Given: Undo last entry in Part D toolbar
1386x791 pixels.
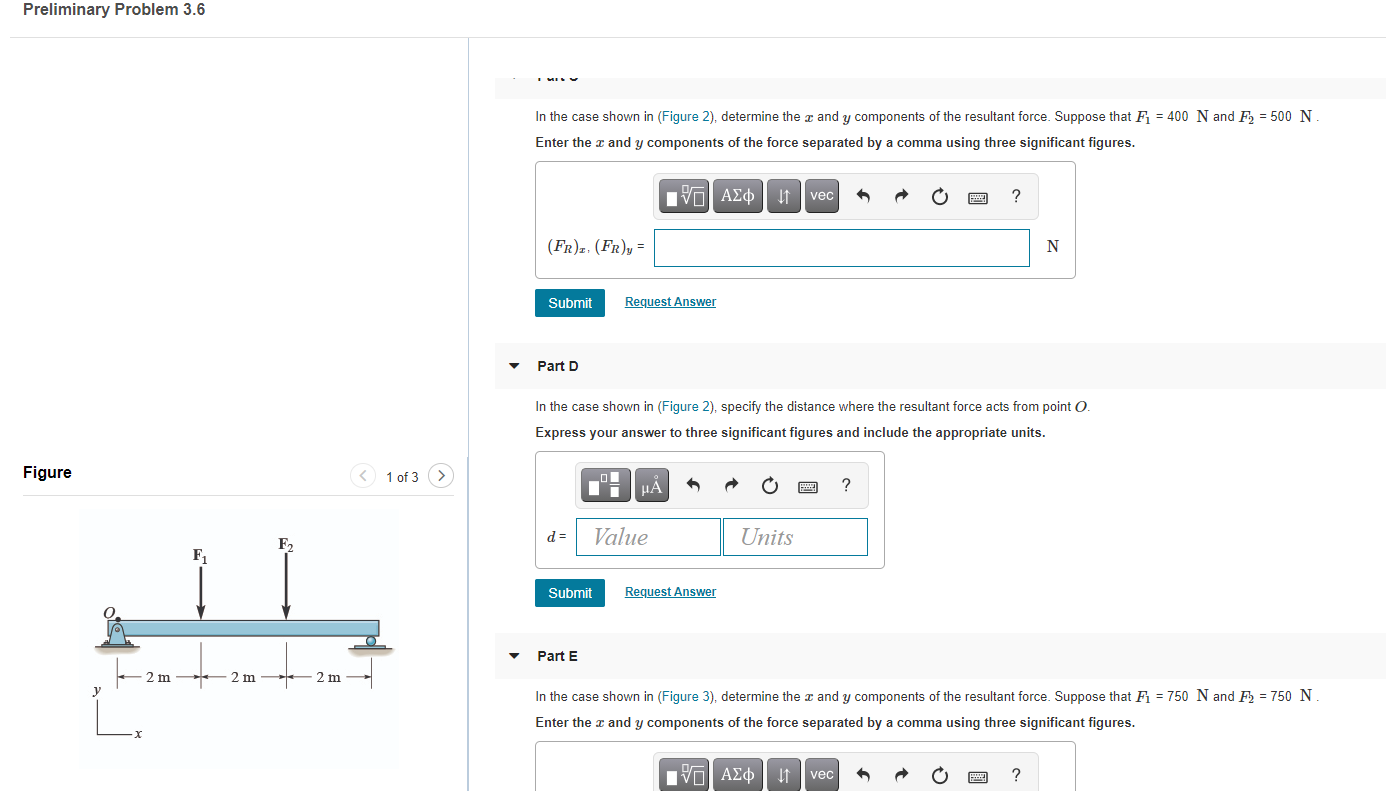Looking at the screenshot, I should pyautogui.click(x=693, y=487).
